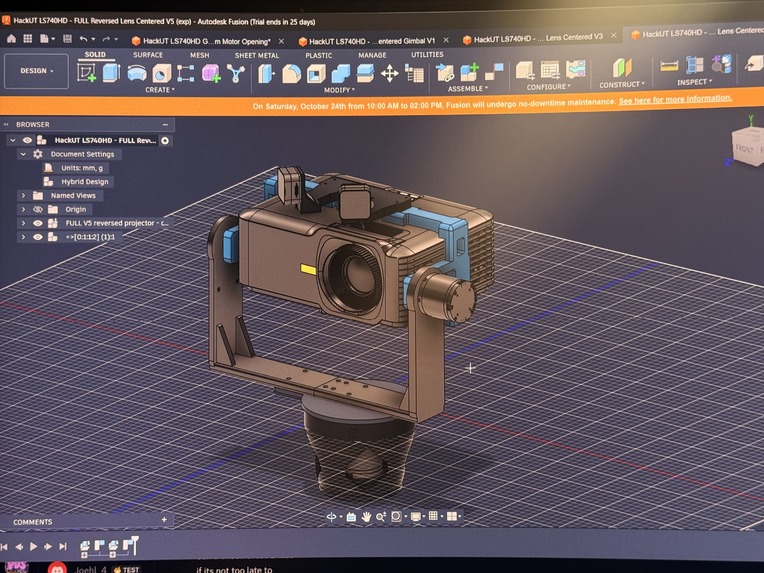Open the Configuration Table icon
The width and height of the screenshot is (764, 573).
550,70
